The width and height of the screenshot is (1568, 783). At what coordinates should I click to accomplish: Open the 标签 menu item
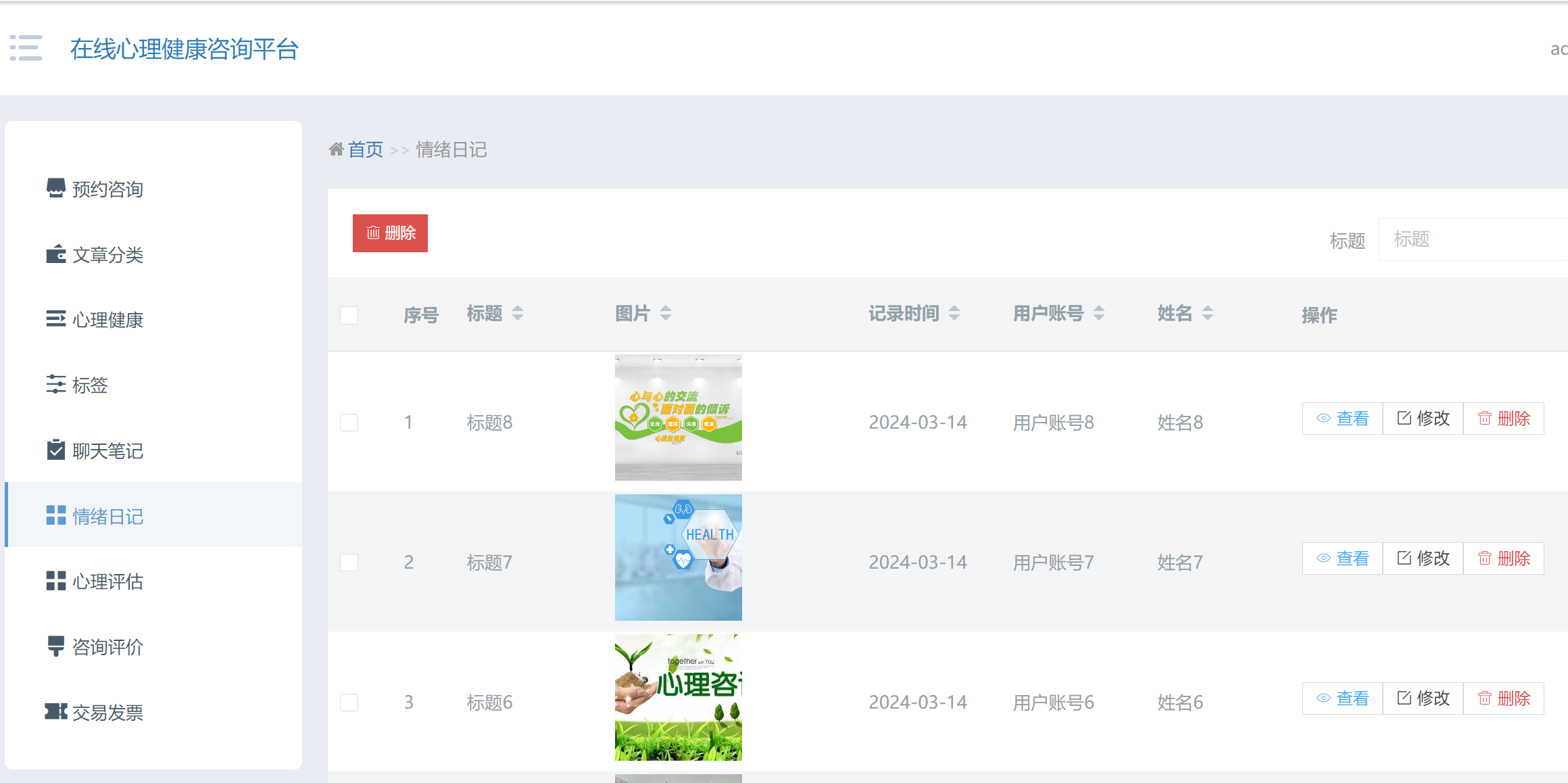pyautogui.click(x=90, y=385)
